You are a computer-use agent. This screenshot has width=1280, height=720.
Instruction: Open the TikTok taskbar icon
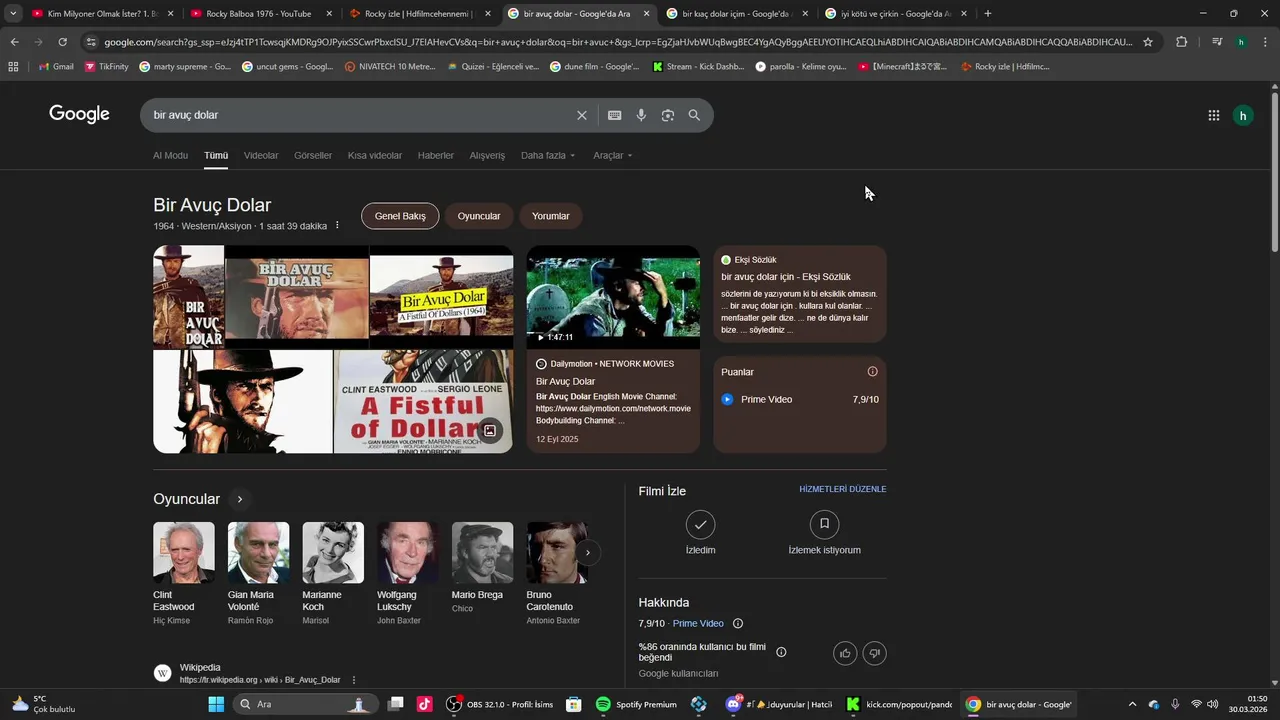coord(424,704)
